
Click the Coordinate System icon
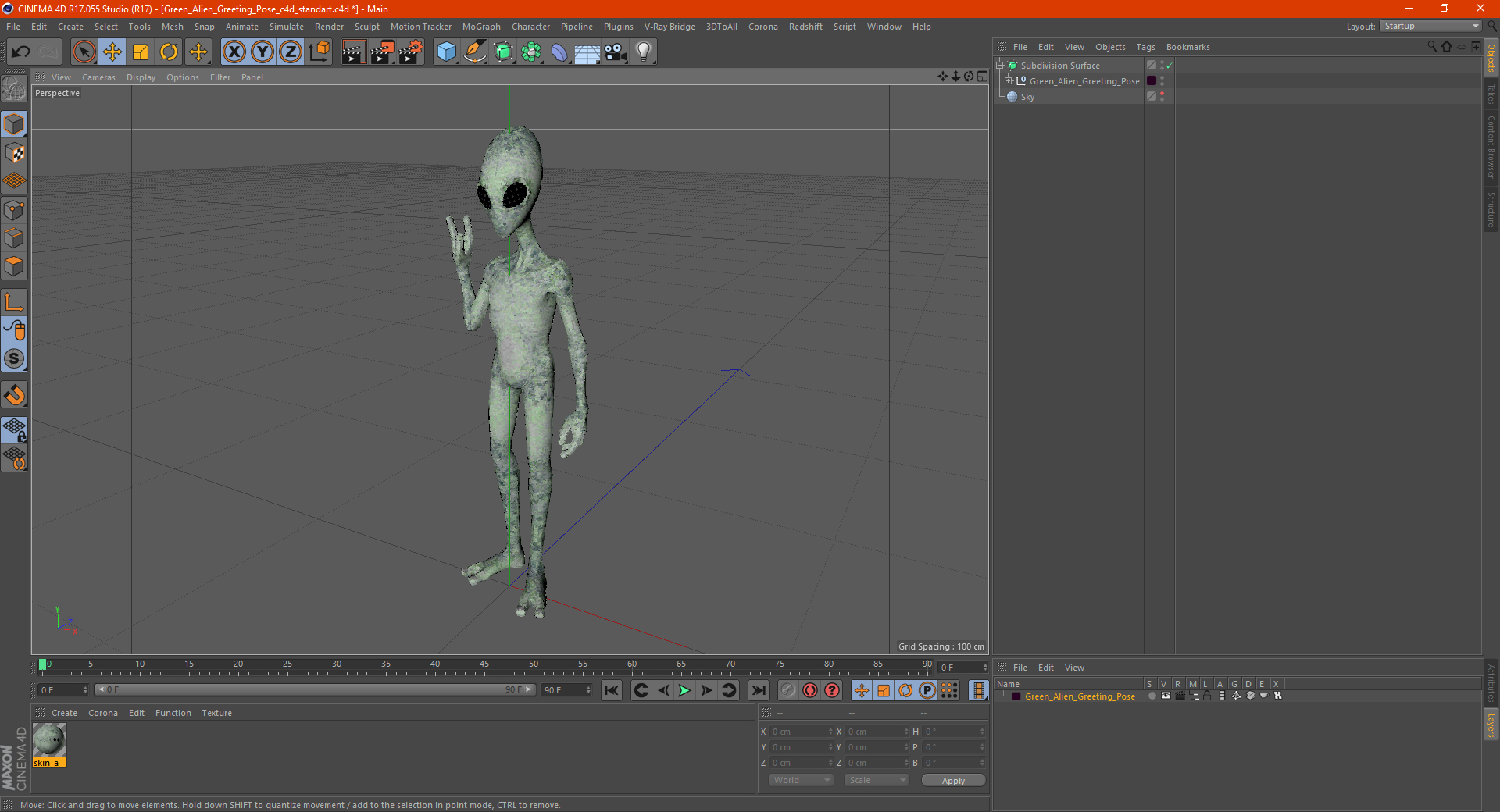click(x=319, y=52)
